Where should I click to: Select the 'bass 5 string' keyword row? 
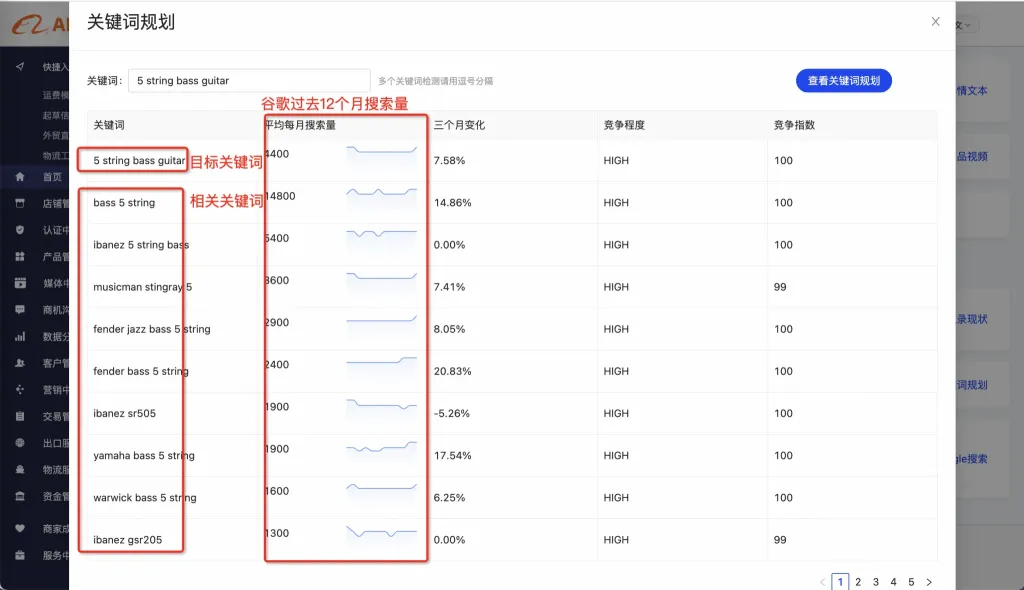125,203
